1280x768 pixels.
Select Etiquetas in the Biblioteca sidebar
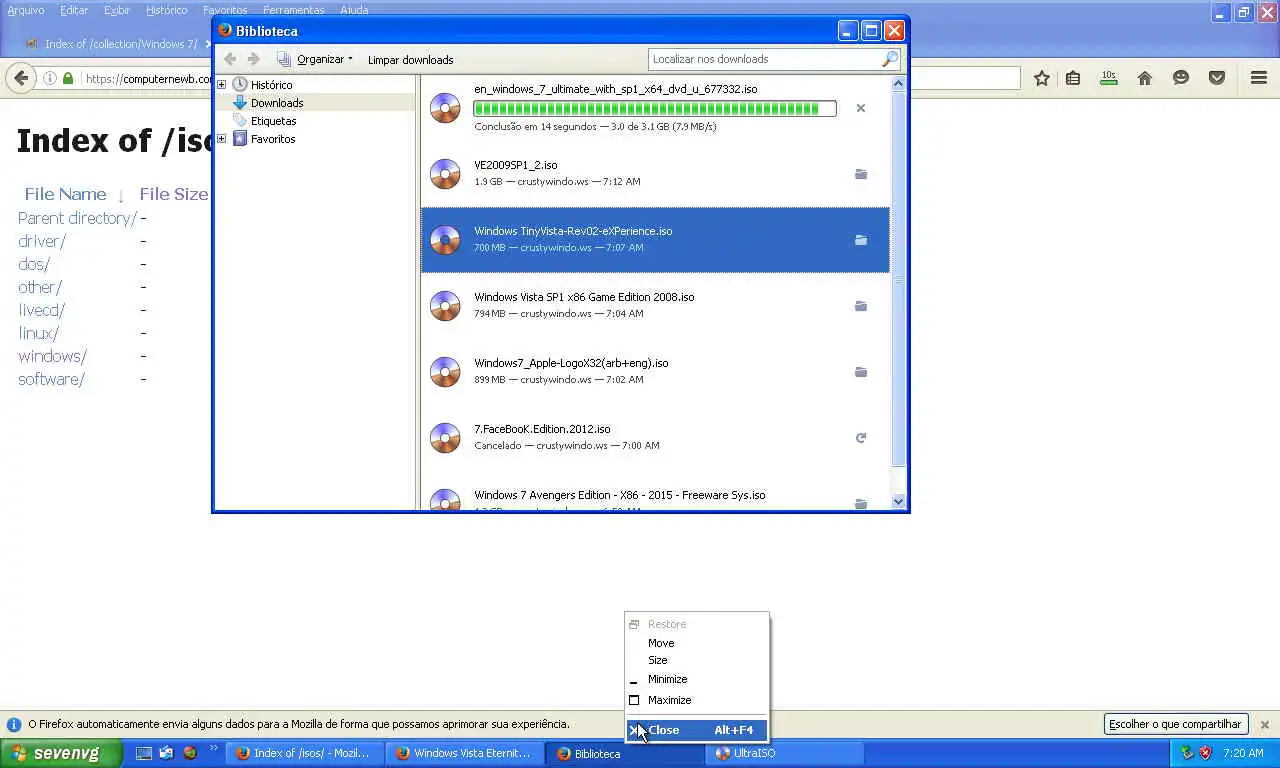pyautogui.click(x=273, y=121)
